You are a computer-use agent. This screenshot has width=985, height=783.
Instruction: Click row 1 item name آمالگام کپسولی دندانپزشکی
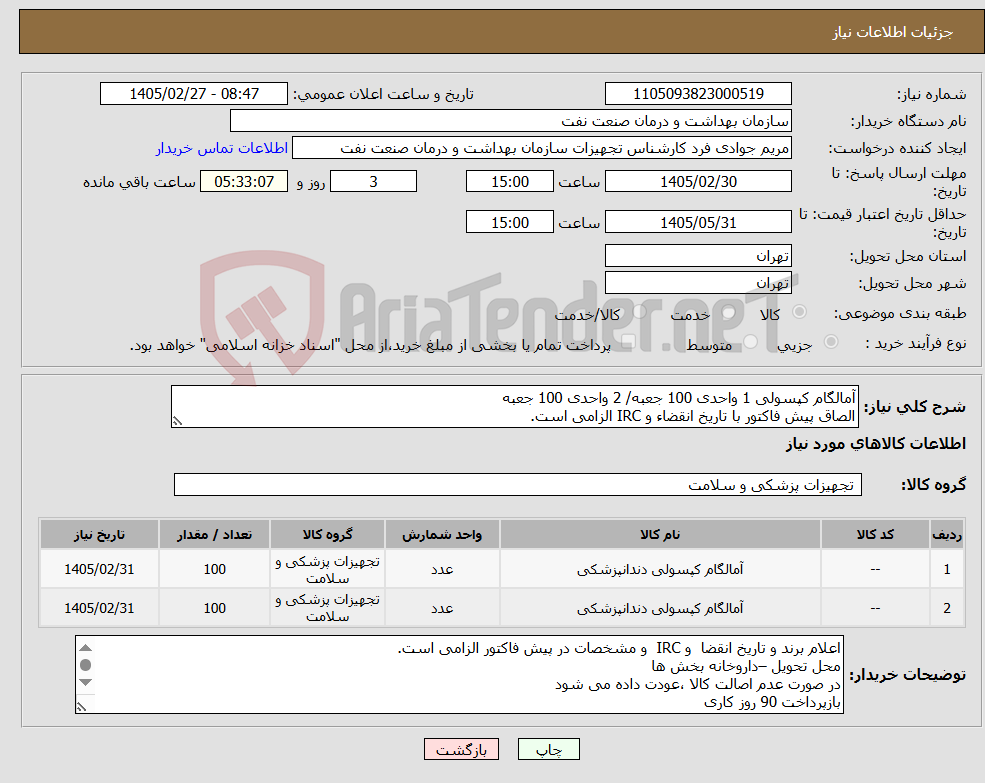click(x=660, y=569)
